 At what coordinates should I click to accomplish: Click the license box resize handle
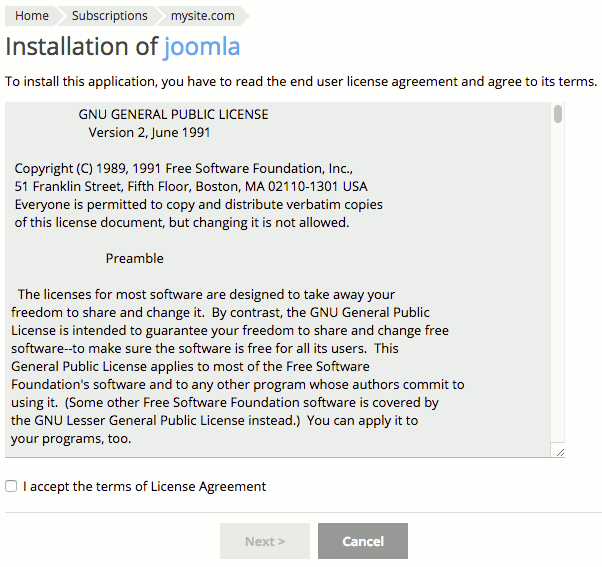click(559, 452)
